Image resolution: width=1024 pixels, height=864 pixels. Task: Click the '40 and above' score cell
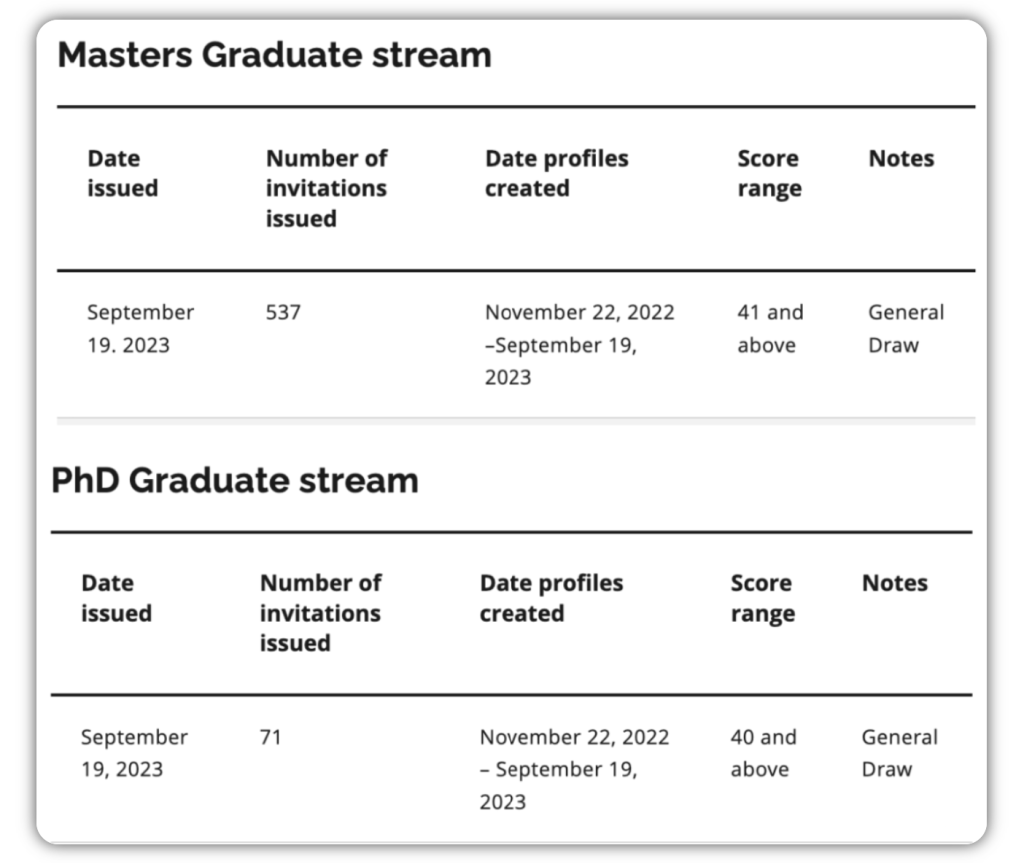[x=763, y=753]
